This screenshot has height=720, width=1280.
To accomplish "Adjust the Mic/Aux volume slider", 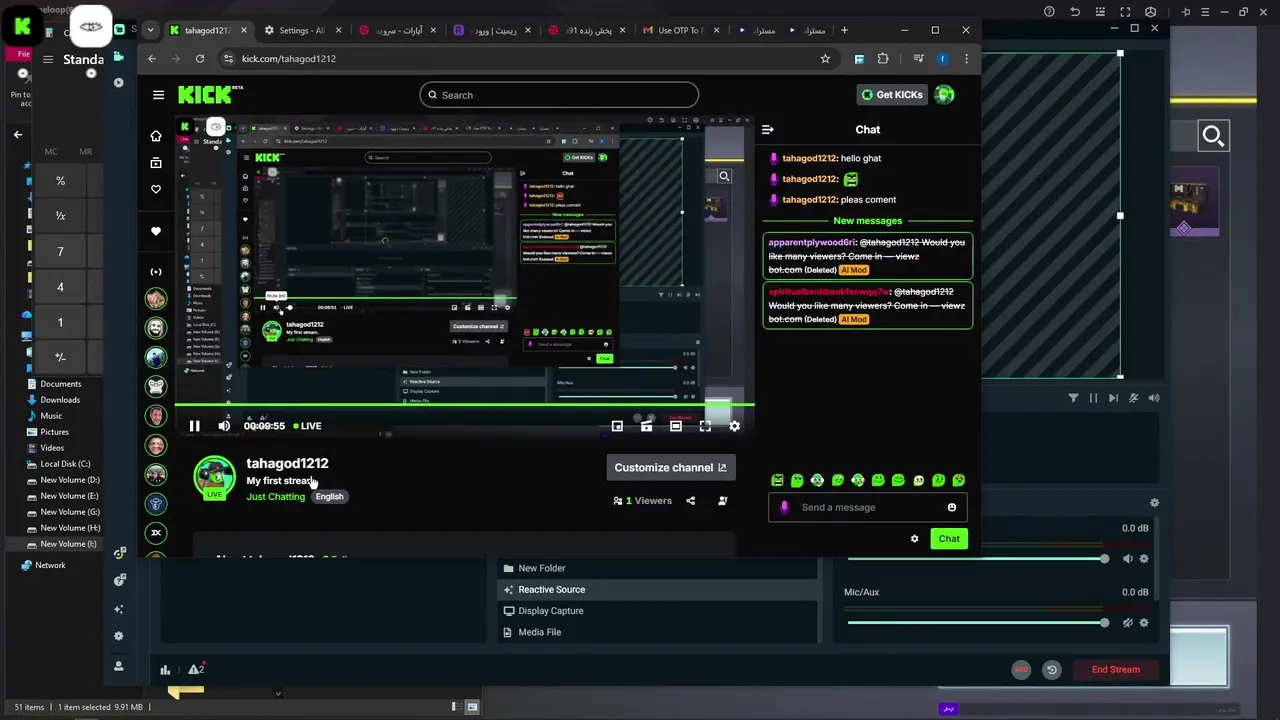I will click(x=977, y=623).
